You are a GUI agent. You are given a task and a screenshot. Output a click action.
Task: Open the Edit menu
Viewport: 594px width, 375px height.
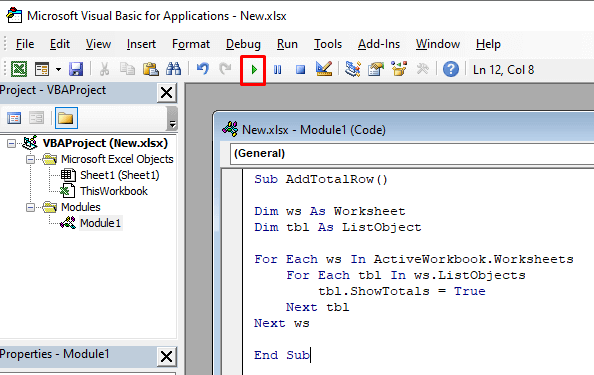click(x=60, y=44)
